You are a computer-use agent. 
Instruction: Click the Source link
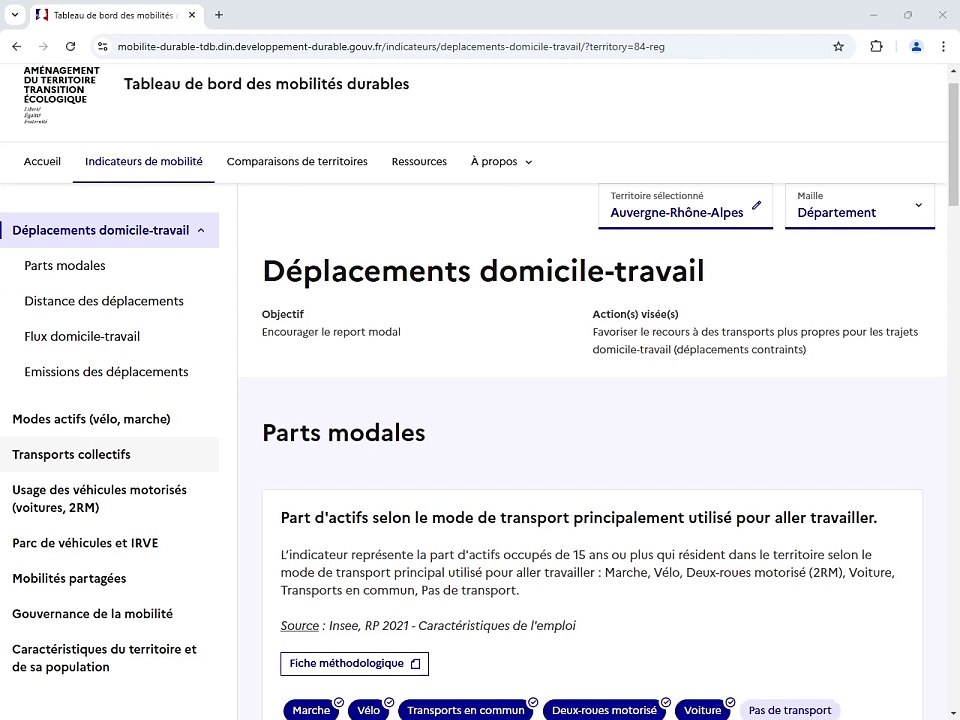299,626
